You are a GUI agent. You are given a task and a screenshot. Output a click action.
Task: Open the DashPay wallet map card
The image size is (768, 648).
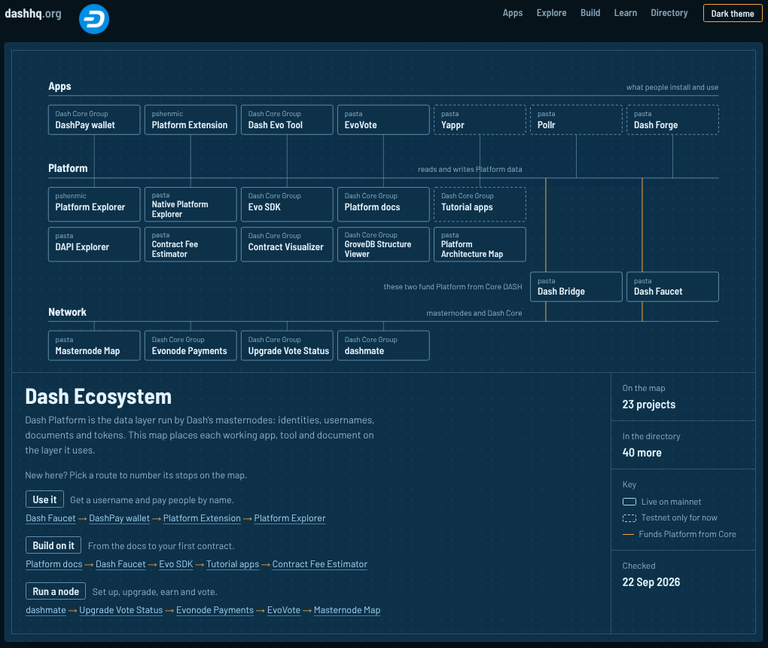click(x=94, y=120)
